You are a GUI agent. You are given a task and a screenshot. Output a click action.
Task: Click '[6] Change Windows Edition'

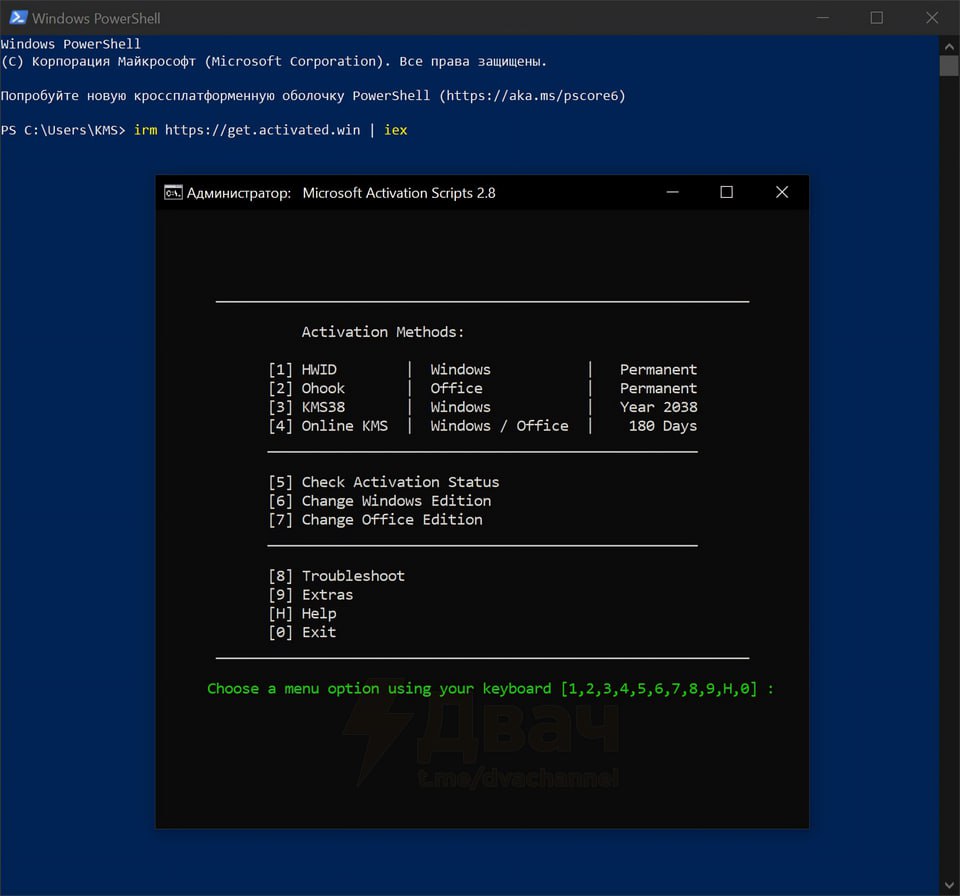click(380, 501)
